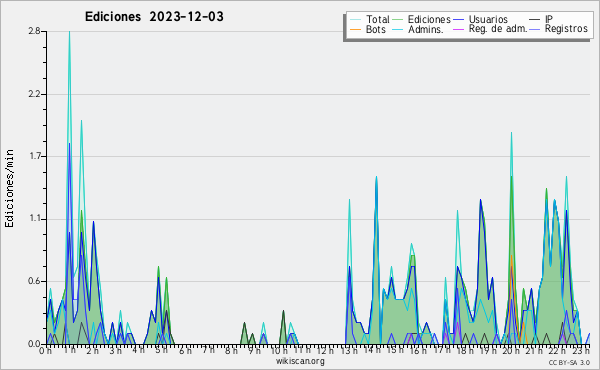Click the '7 h' x-axis label
This screenshot has width=600, height=370.
pos(208,350)
